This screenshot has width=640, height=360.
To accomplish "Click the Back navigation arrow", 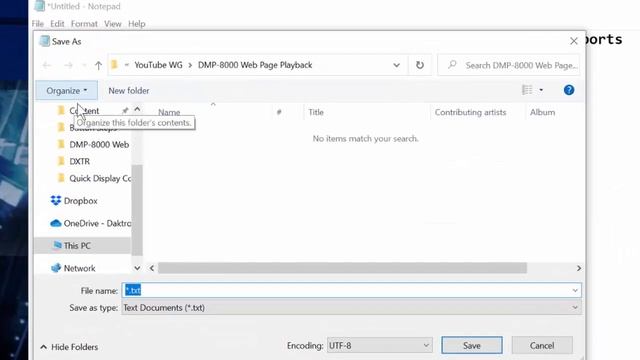I will point(47,65).
